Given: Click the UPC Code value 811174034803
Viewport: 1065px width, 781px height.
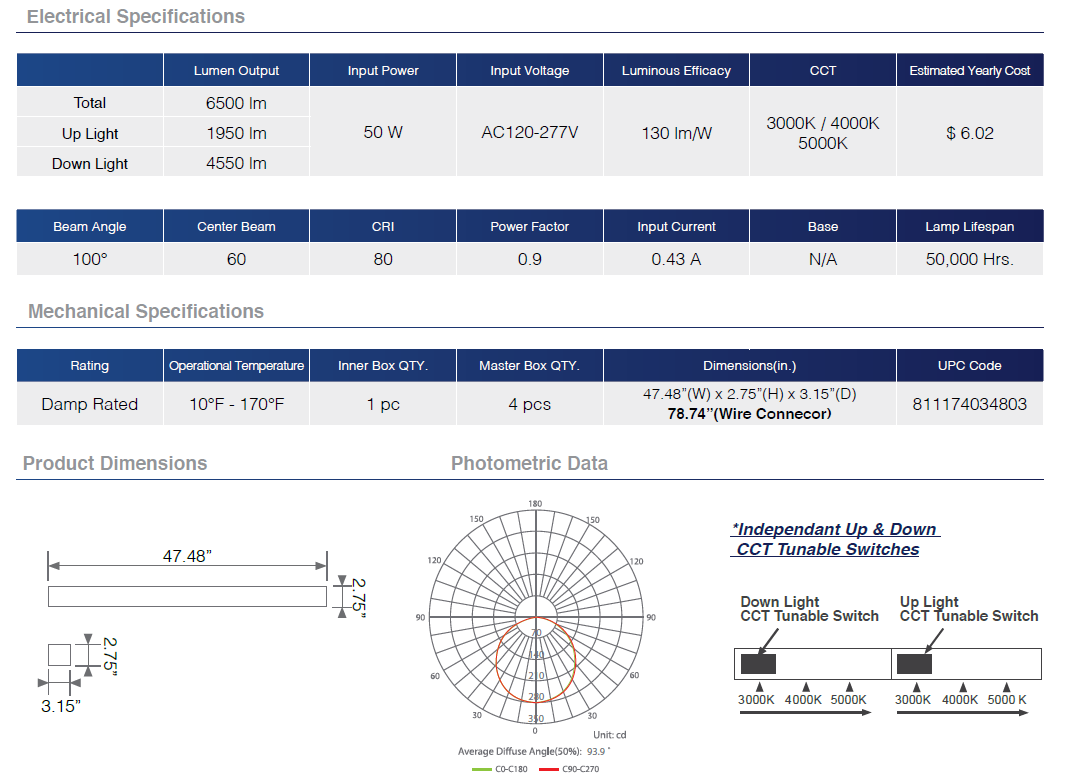Looking at the screenshot, I should 969,405.
